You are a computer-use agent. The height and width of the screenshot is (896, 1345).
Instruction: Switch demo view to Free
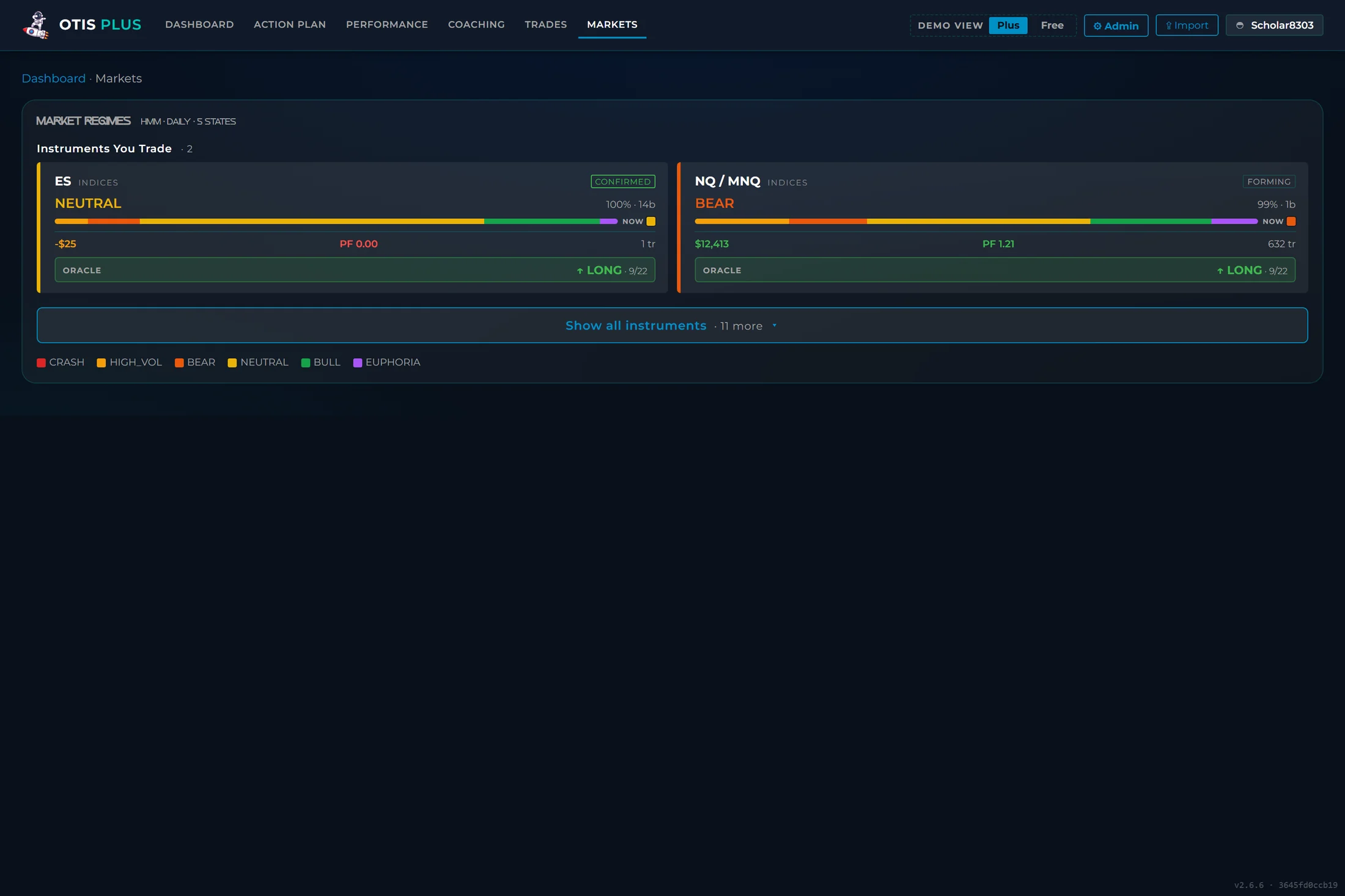[1052, 25]
